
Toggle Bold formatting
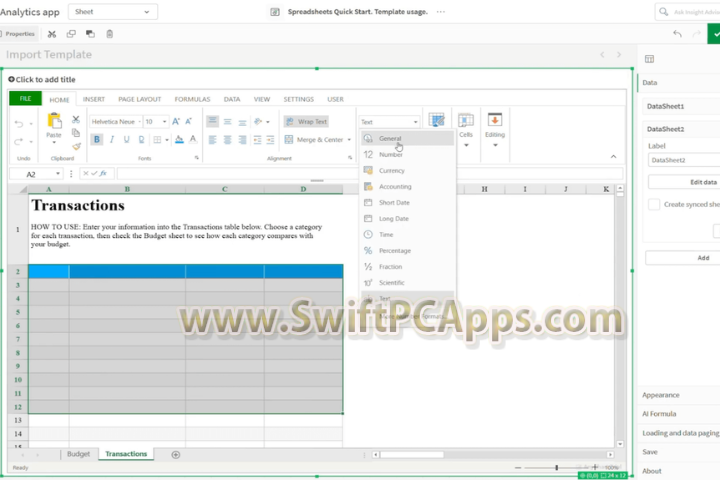pyautogui.click(x=96, y=139)
